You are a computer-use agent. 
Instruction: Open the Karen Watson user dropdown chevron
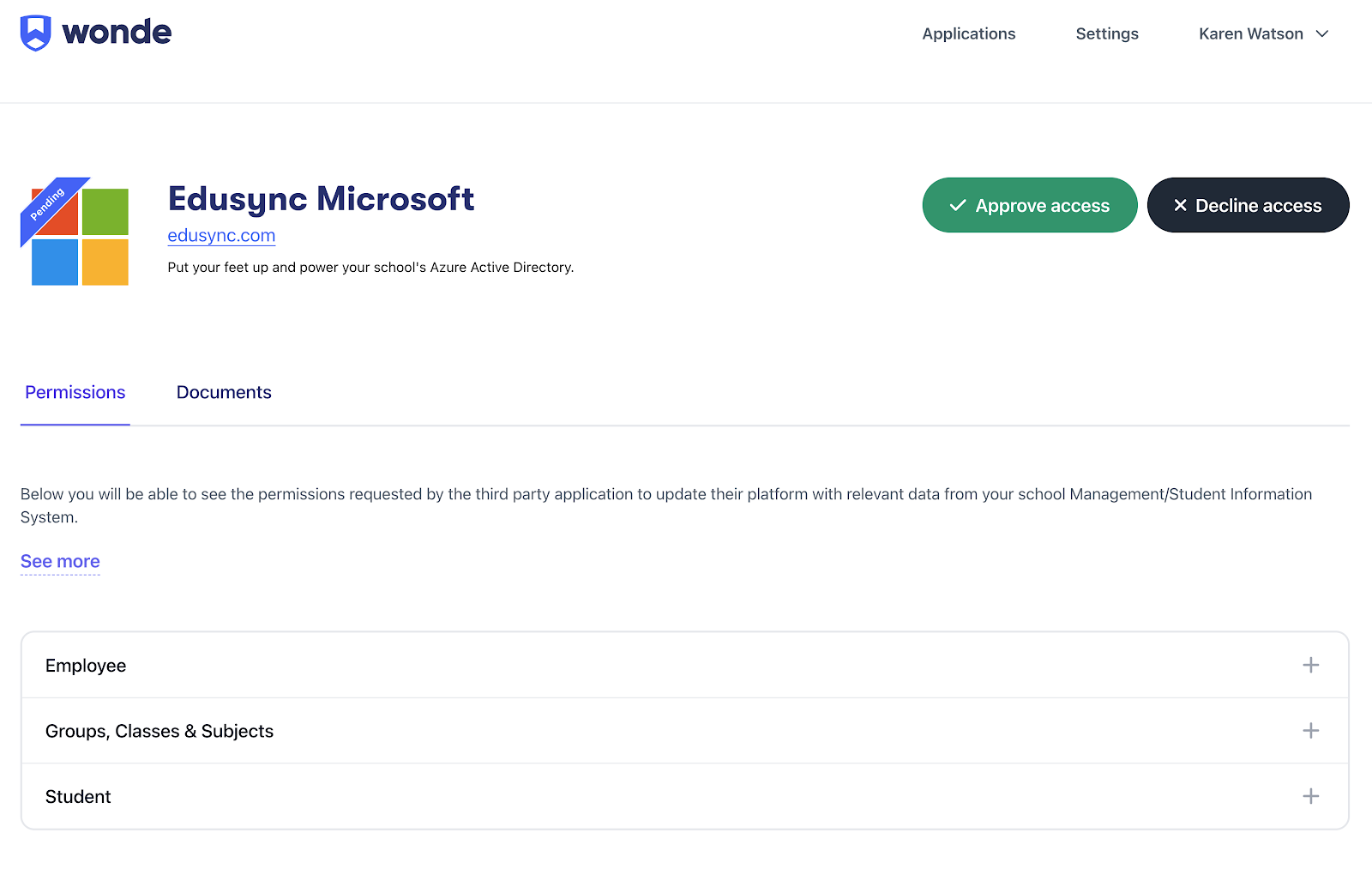coord(1322,34)
